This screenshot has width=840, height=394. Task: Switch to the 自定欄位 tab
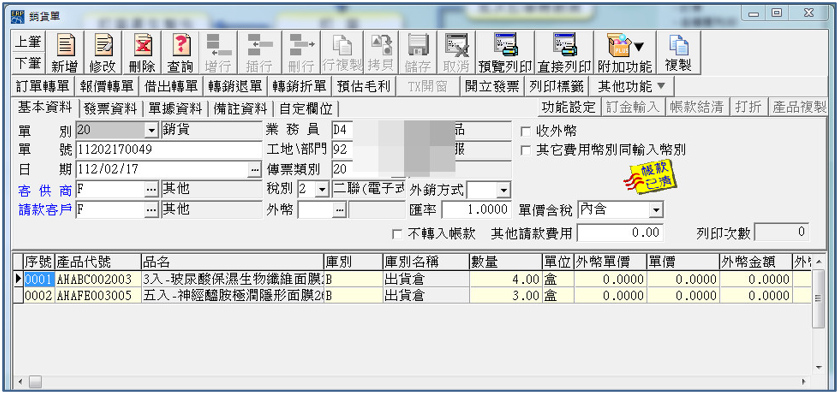coord(306,109)
